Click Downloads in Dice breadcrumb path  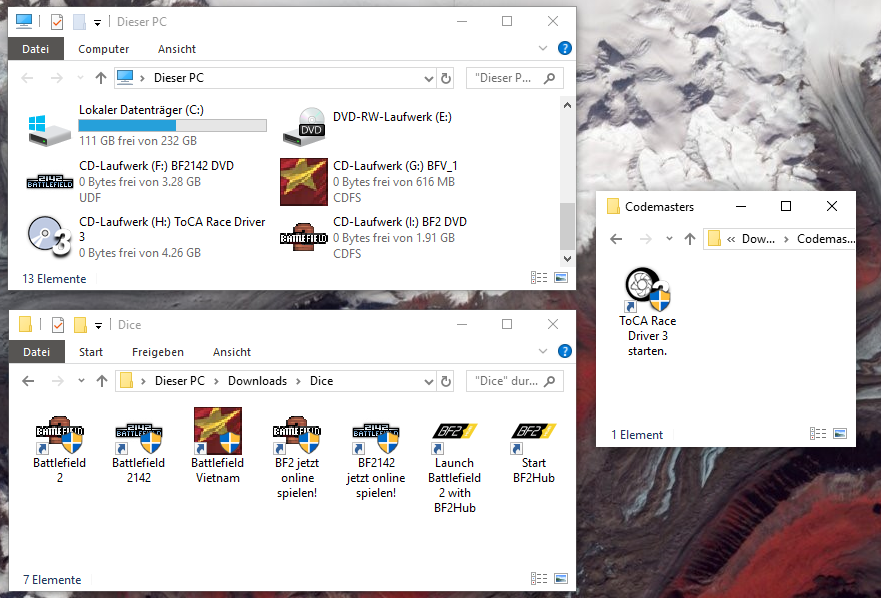(x=257, y=381)
